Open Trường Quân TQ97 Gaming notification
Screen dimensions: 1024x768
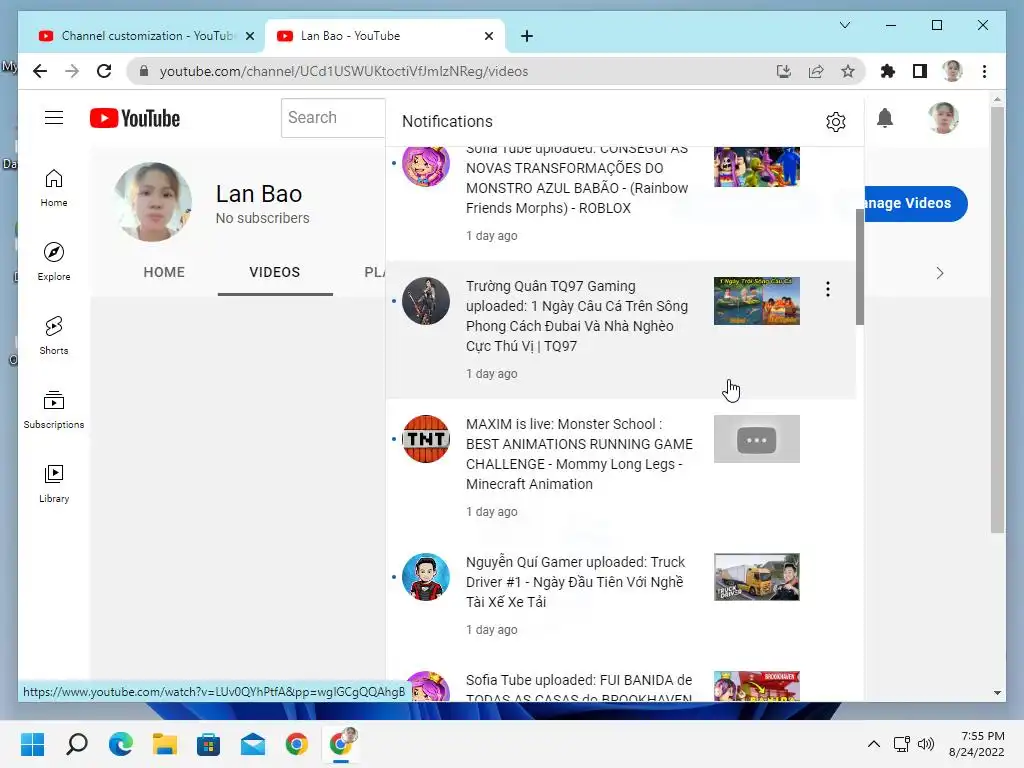(x=620, y=330)
